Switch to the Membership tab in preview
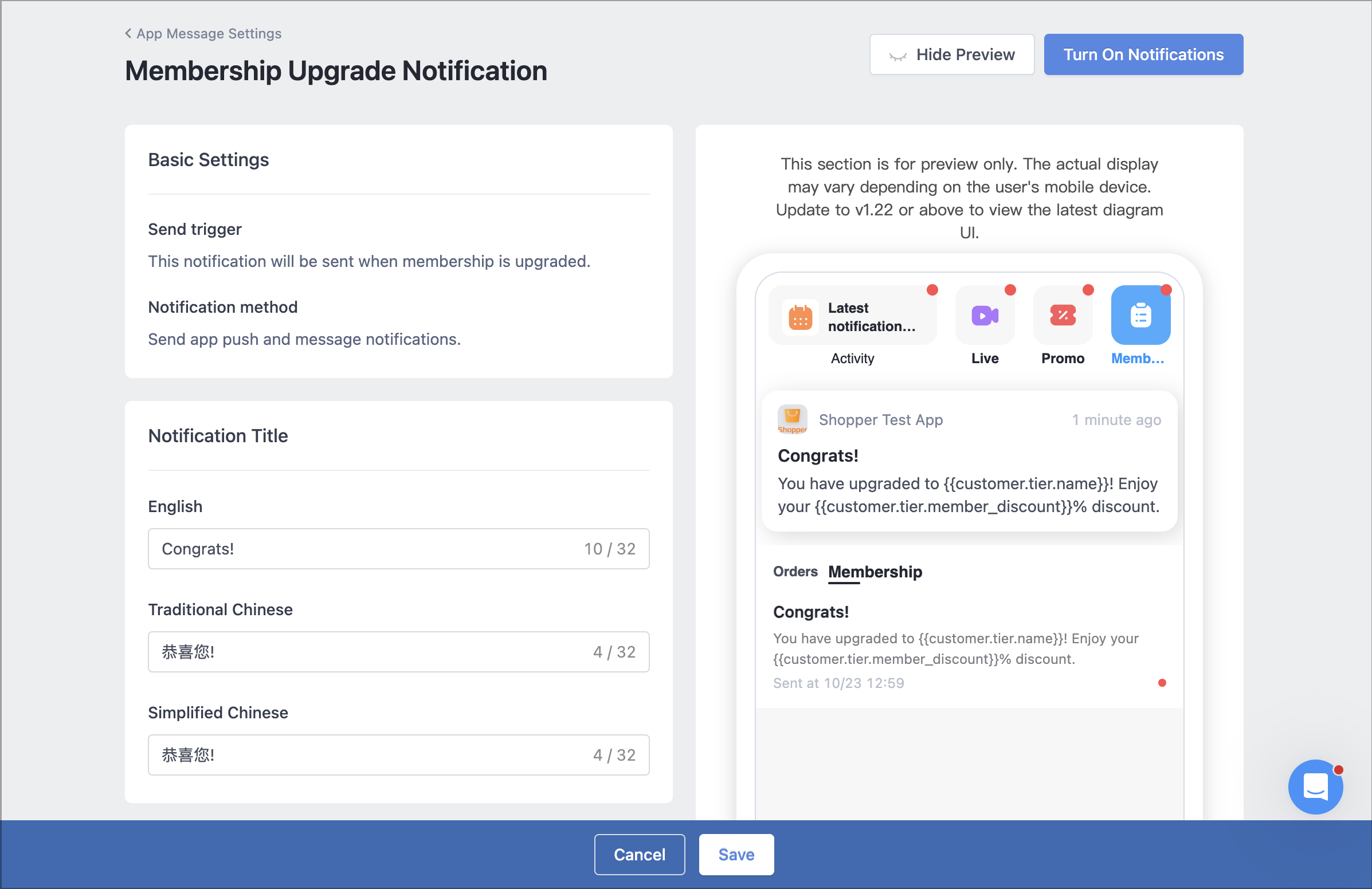The width and height of the screenshot is (1372, 889). [x=875, y=572]
